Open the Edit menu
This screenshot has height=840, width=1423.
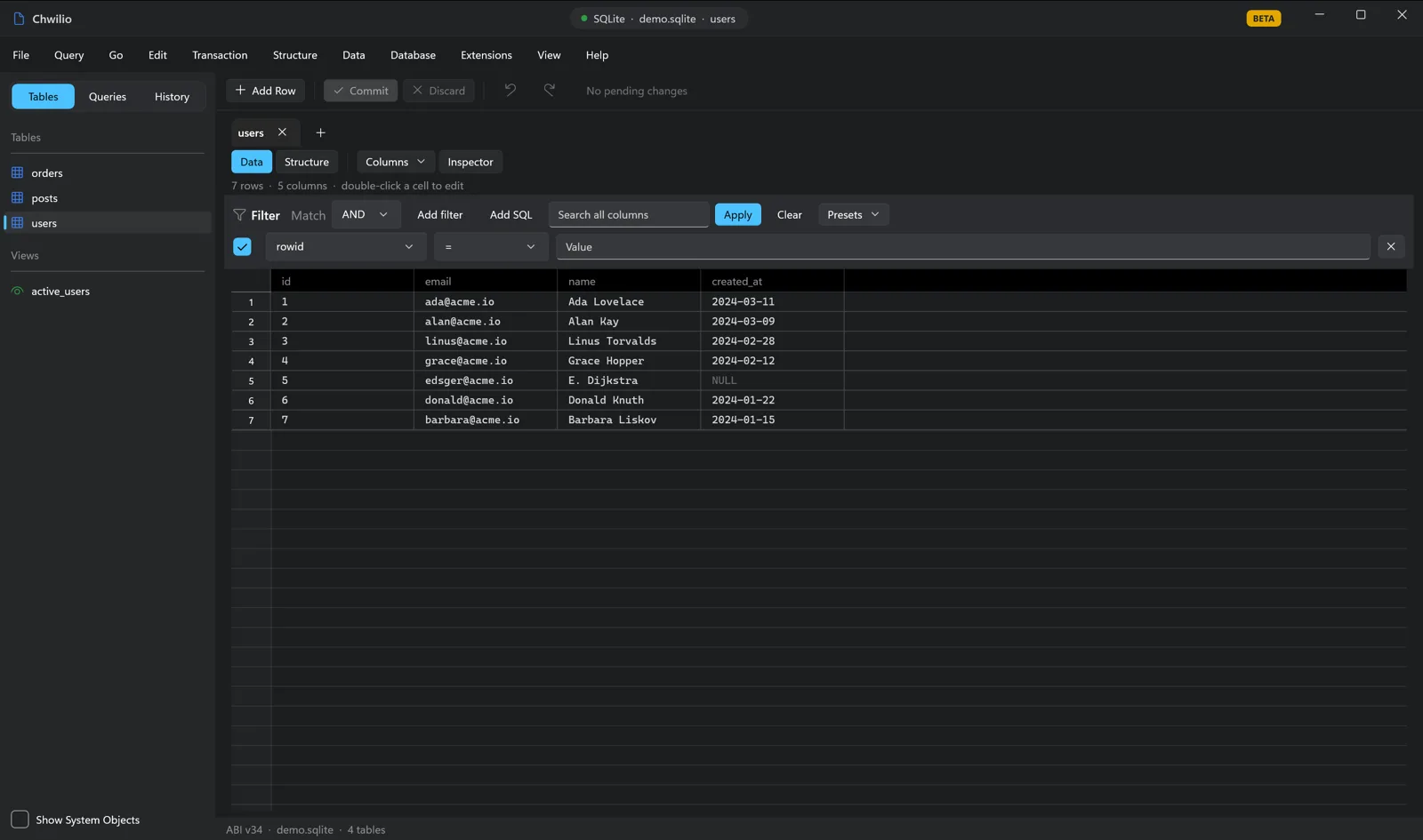pyautogui.click(x=157, y=55)
